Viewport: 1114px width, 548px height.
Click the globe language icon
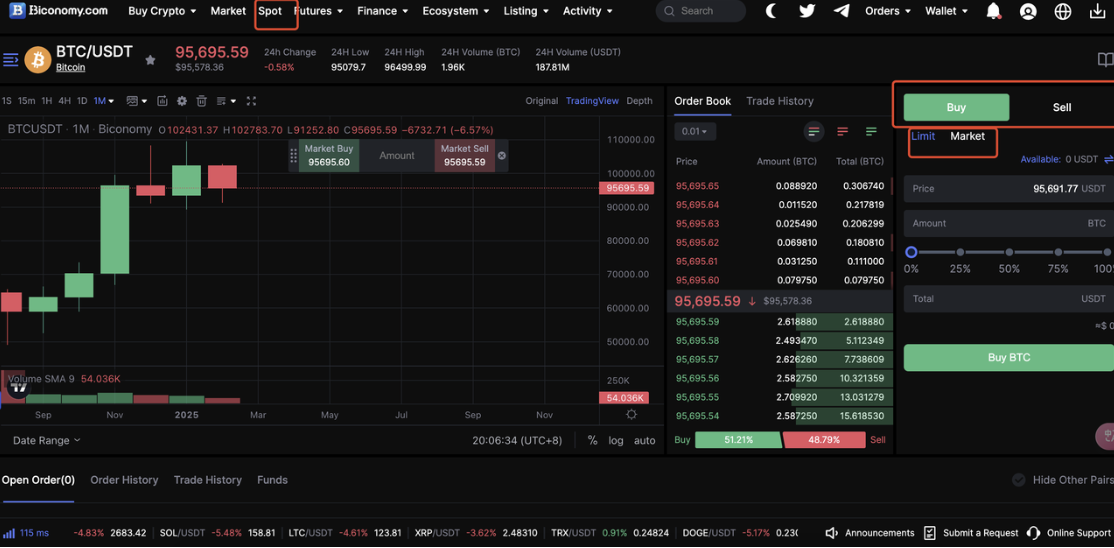click(x=1063, y=11)
